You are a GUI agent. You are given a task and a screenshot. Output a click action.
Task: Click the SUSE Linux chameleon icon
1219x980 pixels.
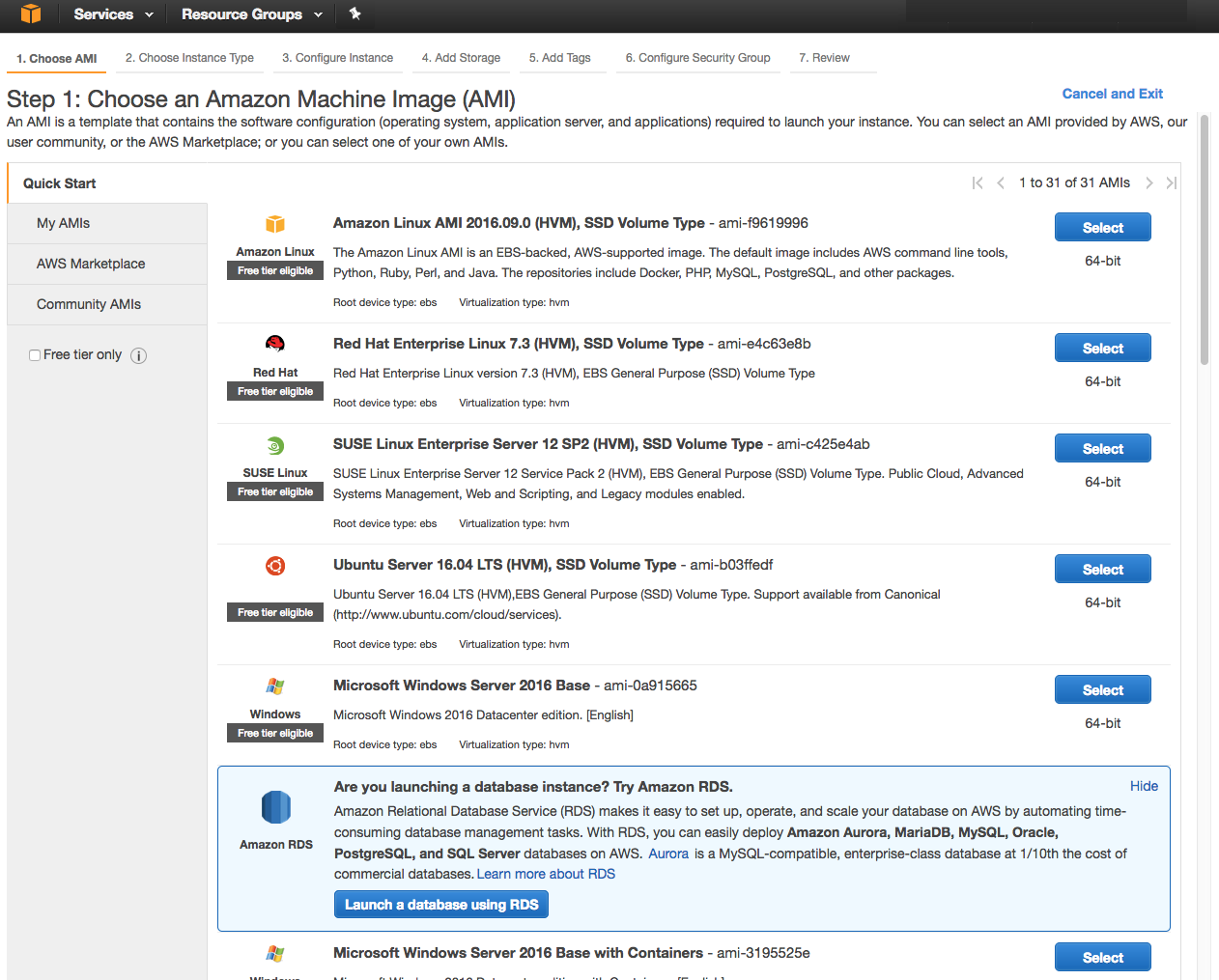point(275,445)
